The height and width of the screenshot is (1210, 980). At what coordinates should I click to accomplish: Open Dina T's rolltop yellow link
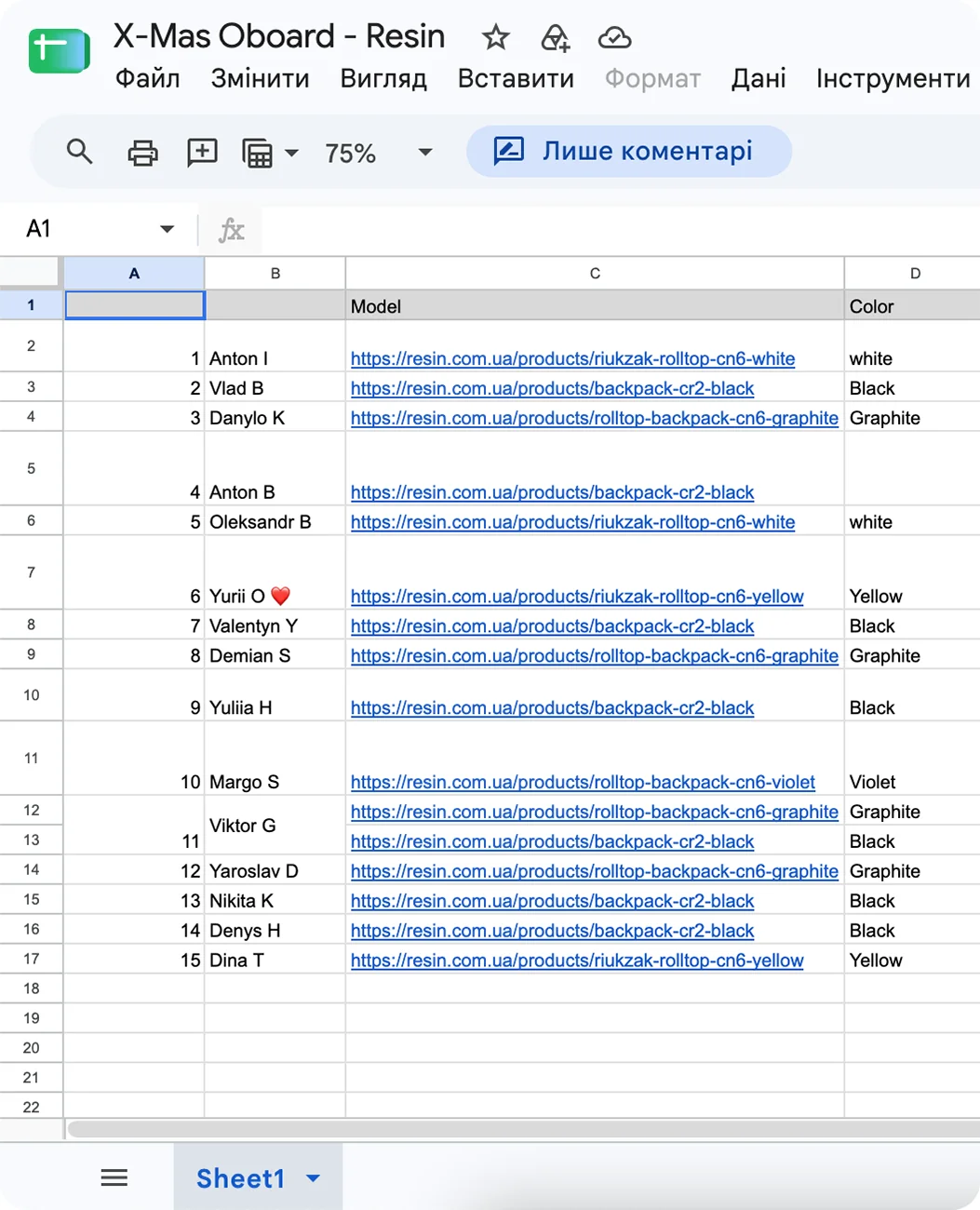(x=577, y=961)
